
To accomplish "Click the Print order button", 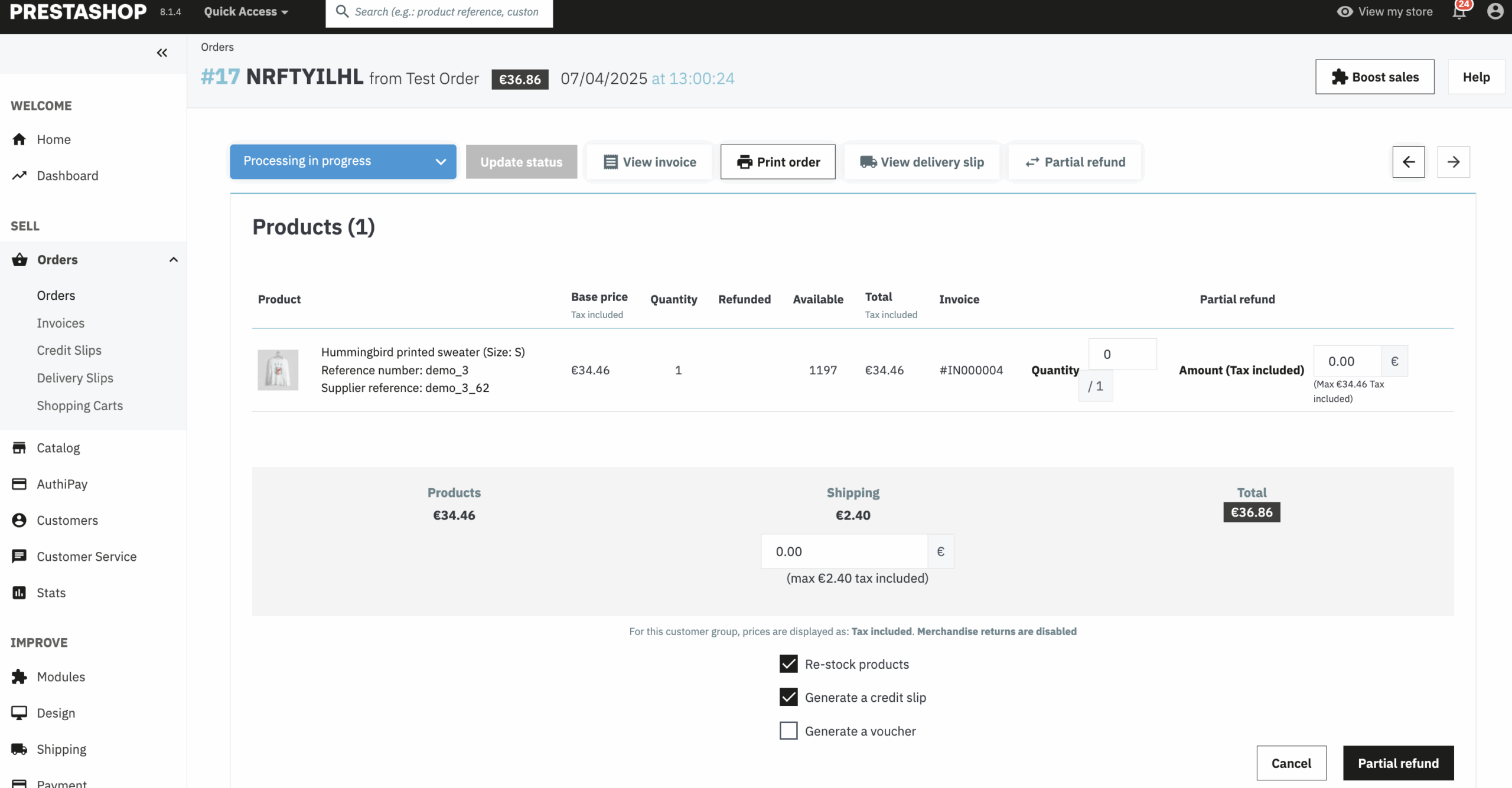I will coord(777,162).
